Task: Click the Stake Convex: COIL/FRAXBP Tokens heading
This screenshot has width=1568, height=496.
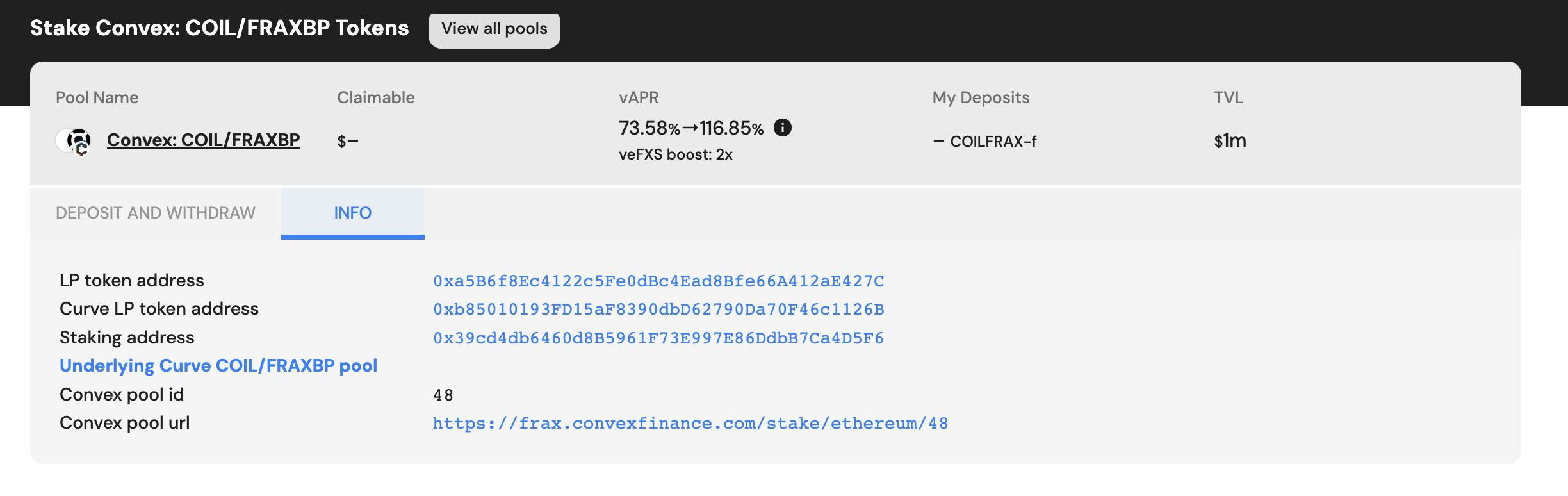Action: (x=219, y=28)
